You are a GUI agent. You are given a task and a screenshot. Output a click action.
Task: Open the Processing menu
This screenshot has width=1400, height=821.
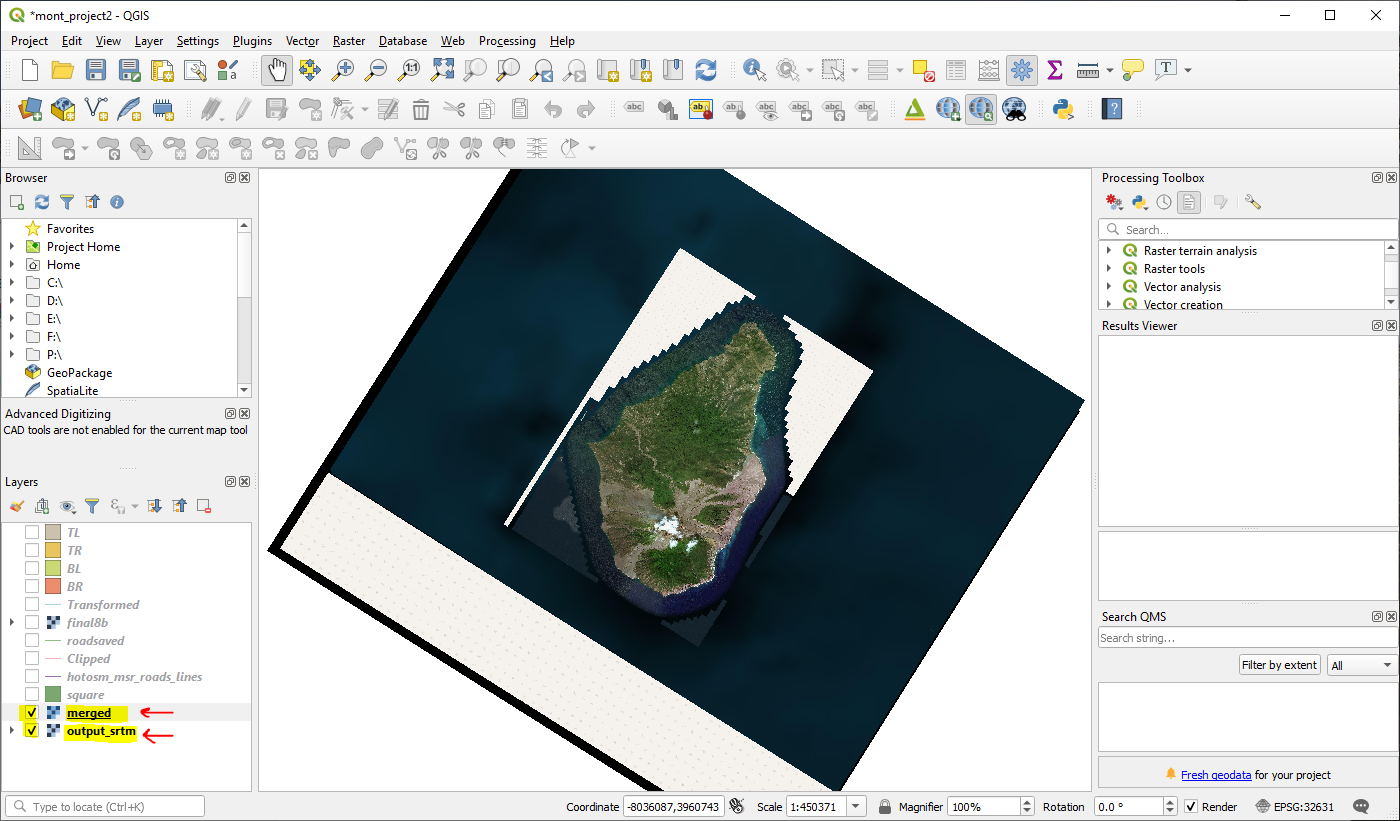507,41
